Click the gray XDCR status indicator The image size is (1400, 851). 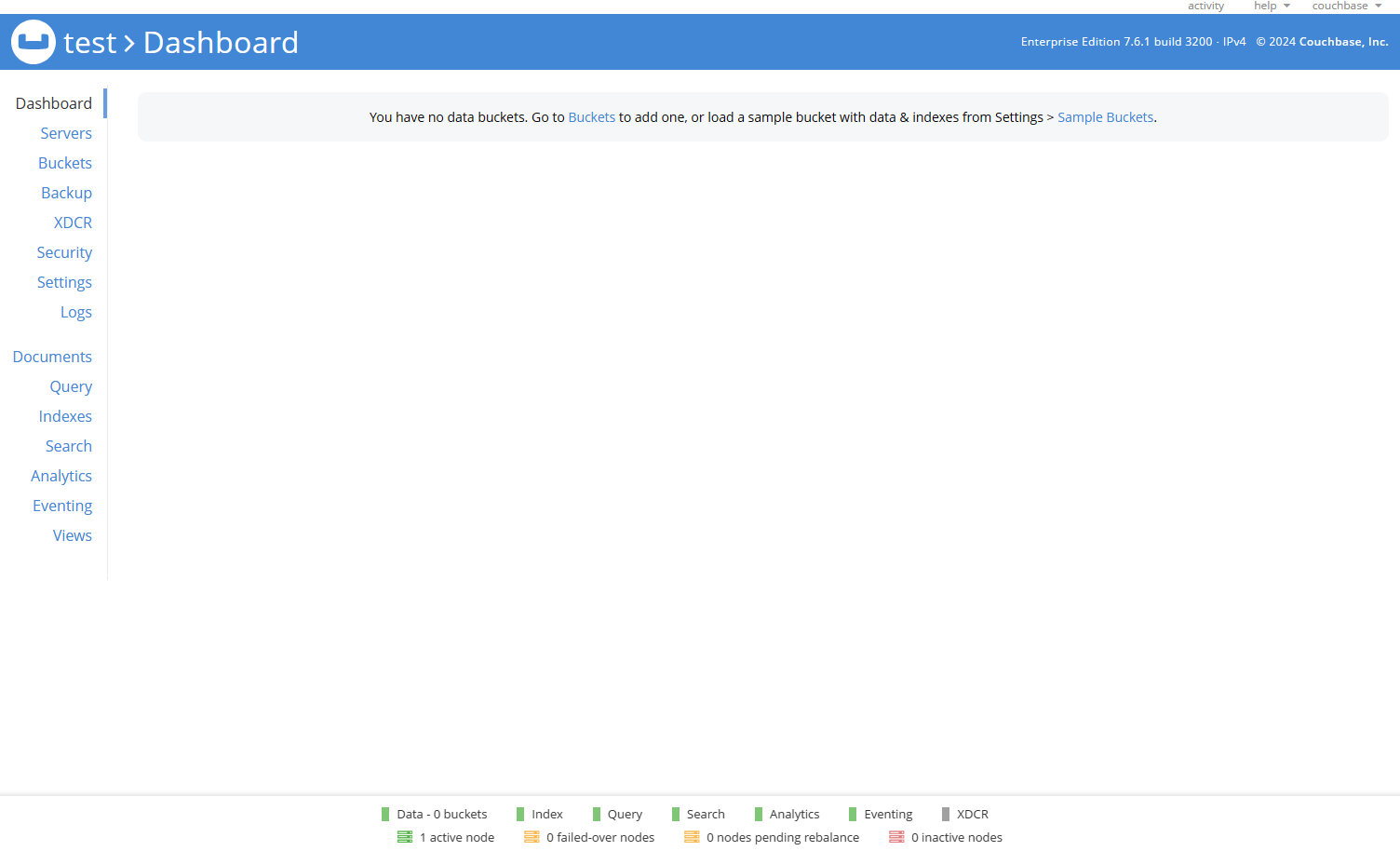point(946,814)
